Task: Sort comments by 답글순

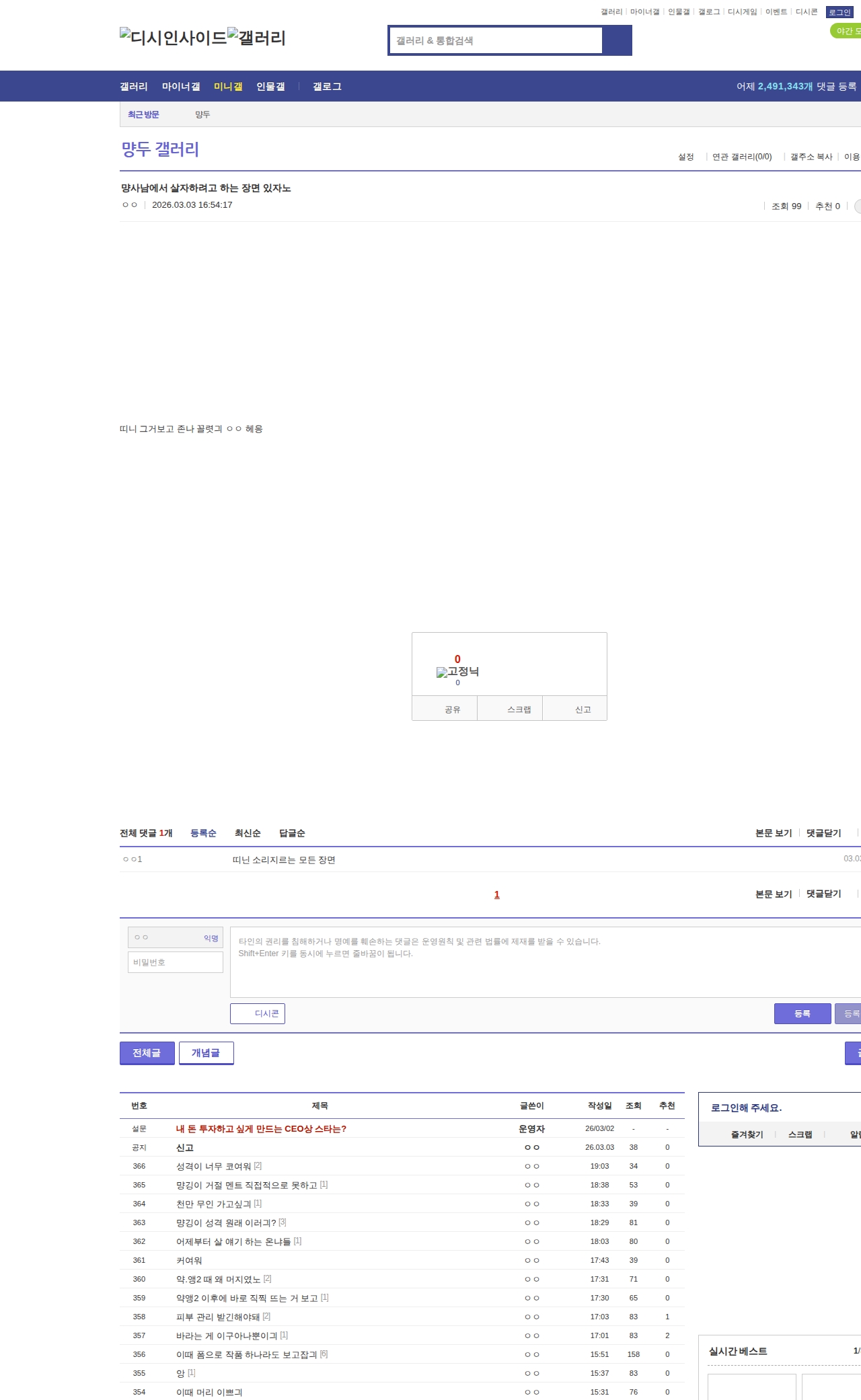Action: point(292,833)
